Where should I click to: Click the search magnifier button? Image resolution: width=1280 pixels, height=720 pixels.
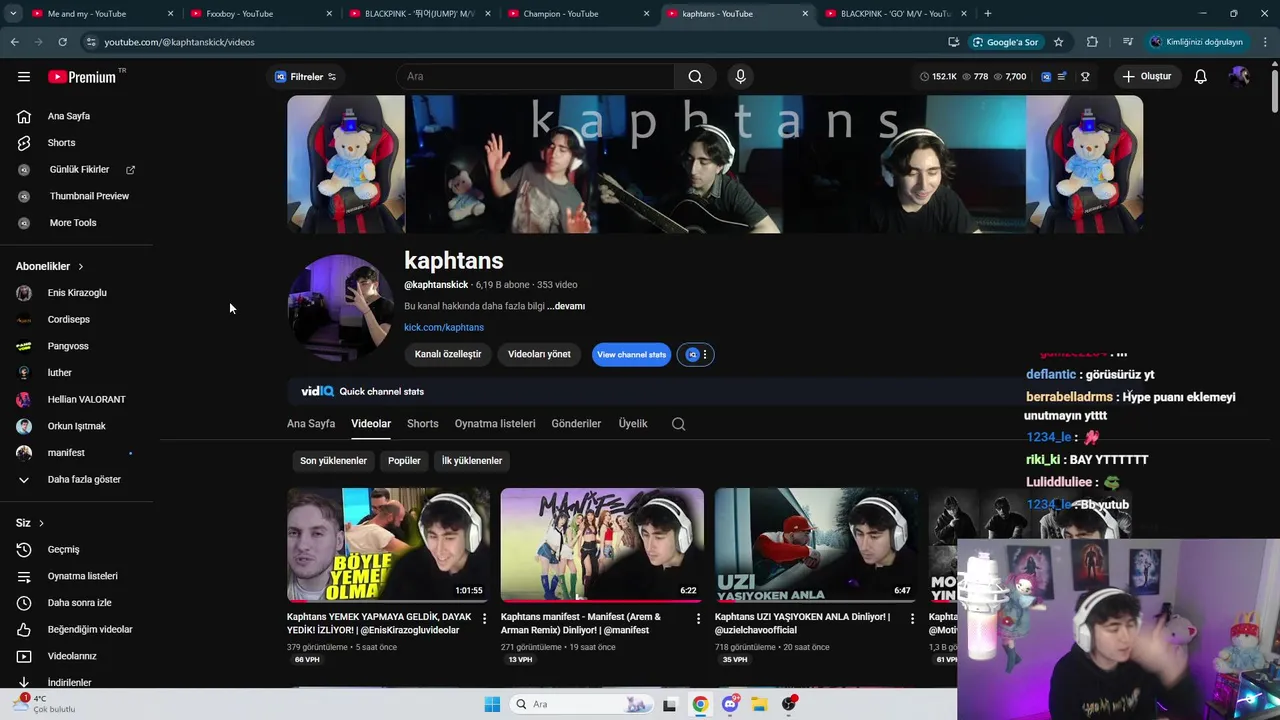(x=695, y=77)
